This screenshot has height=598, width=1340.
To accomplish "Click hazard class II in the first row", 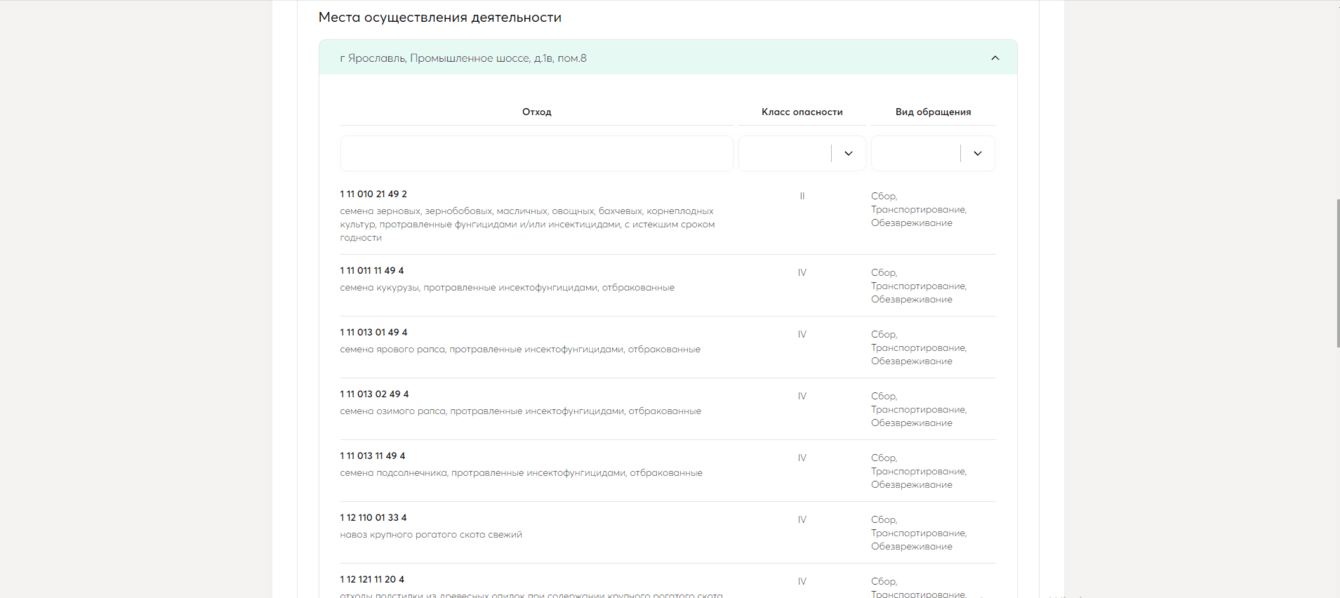I will click(802, 196).
